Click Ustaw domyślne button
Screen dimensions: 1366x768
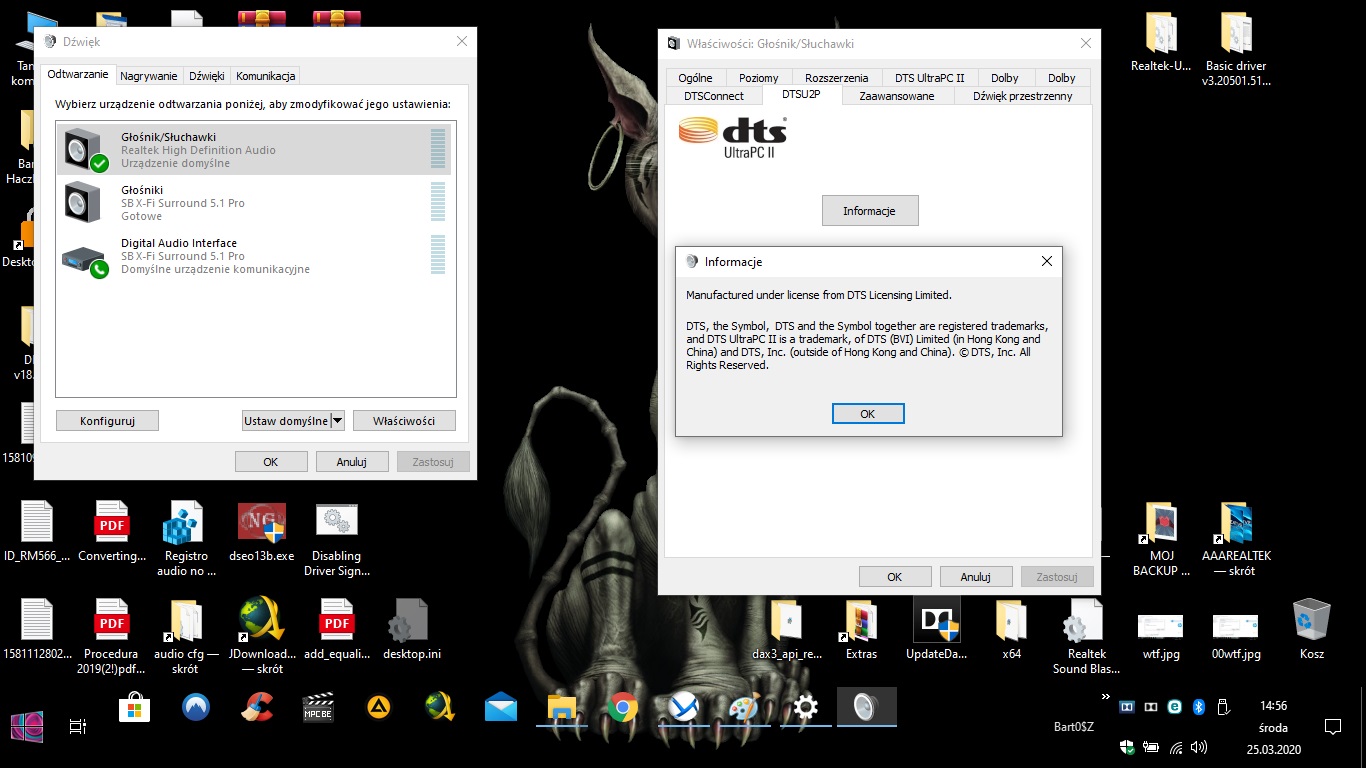(x=286, y=421)
